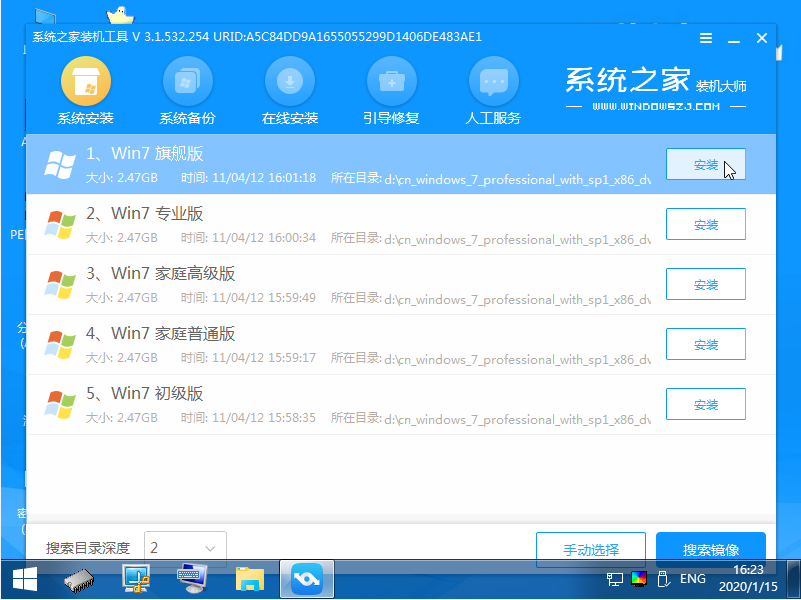This screenshot has width=801, height=600.
Task: Select the Win7 家庭普通版 list entry
Action: coord(350,344)
